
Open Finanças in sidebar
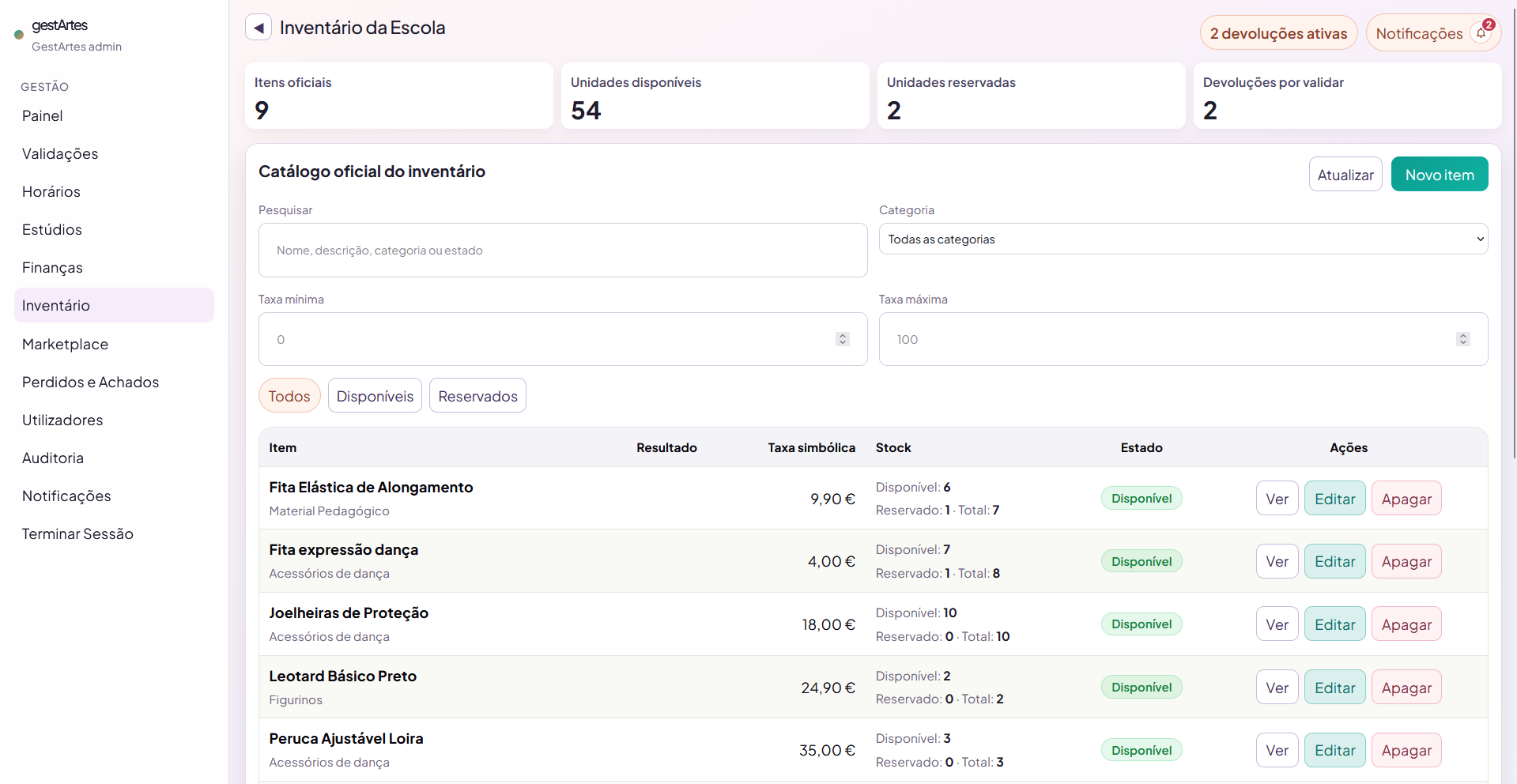tap(114, 267)
